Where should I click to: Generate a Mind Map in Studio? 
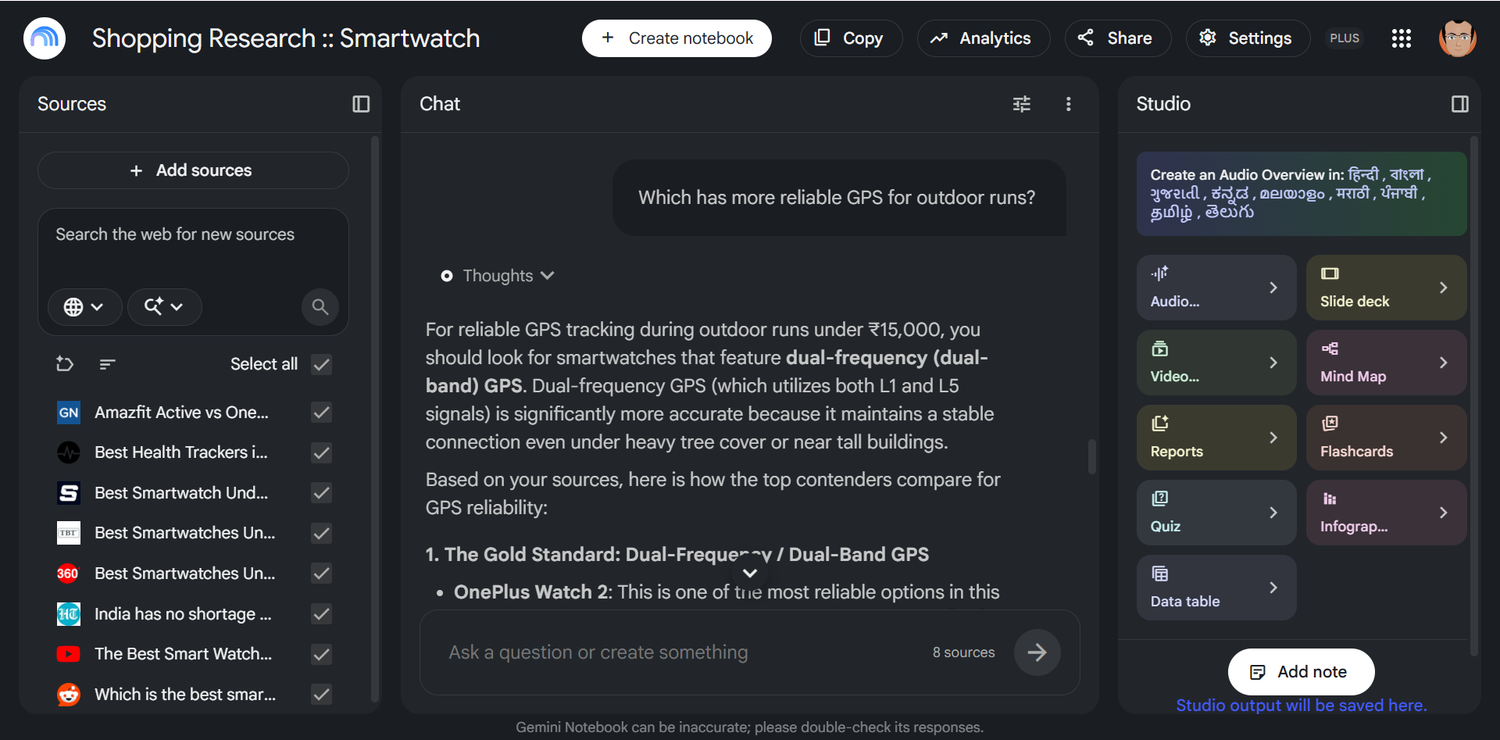pos(1386,362)
